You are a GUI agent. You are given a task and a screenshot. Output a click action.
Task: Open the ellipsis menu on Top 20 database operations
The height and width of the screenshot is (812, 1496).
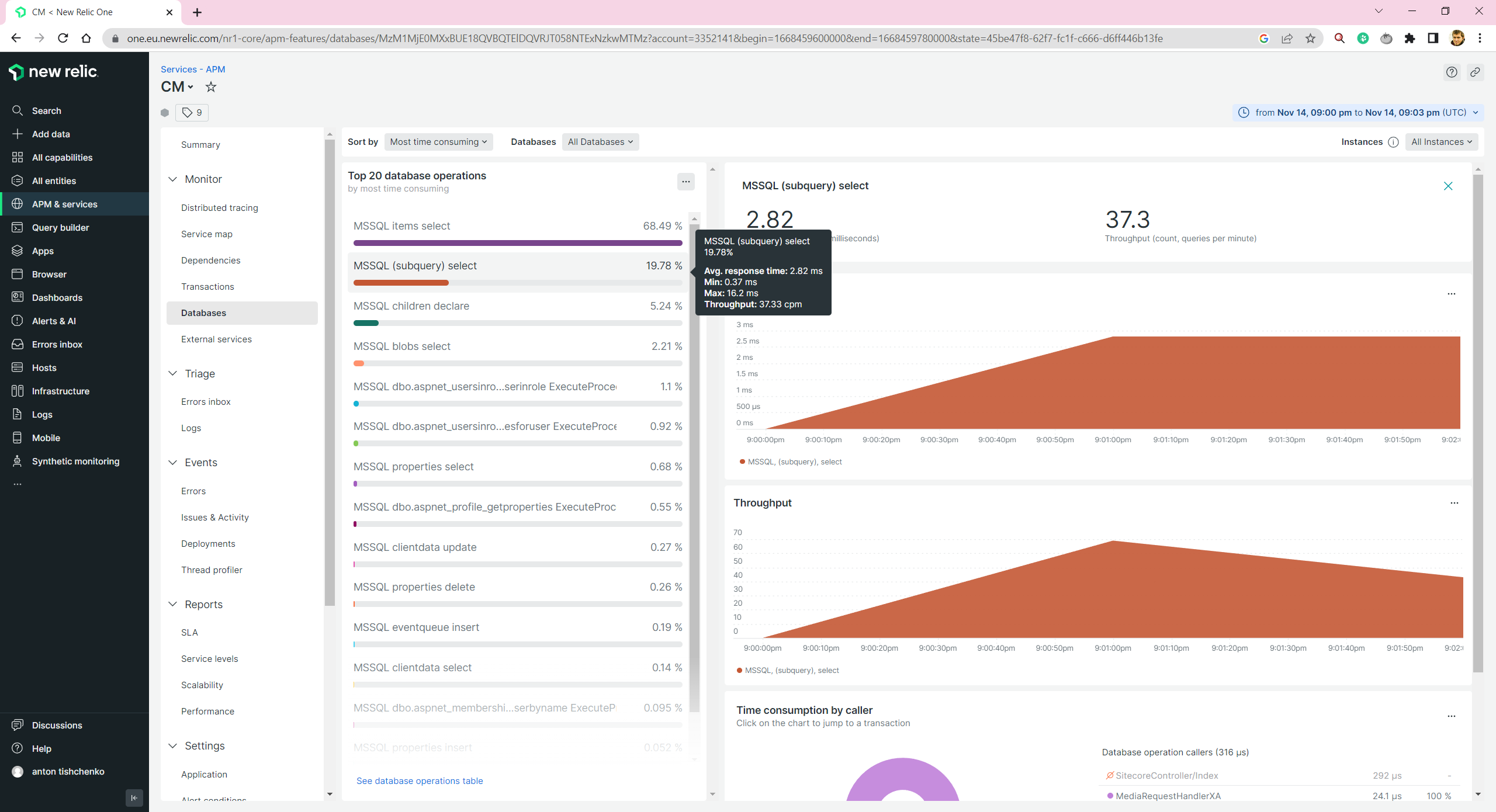(685, 181)
